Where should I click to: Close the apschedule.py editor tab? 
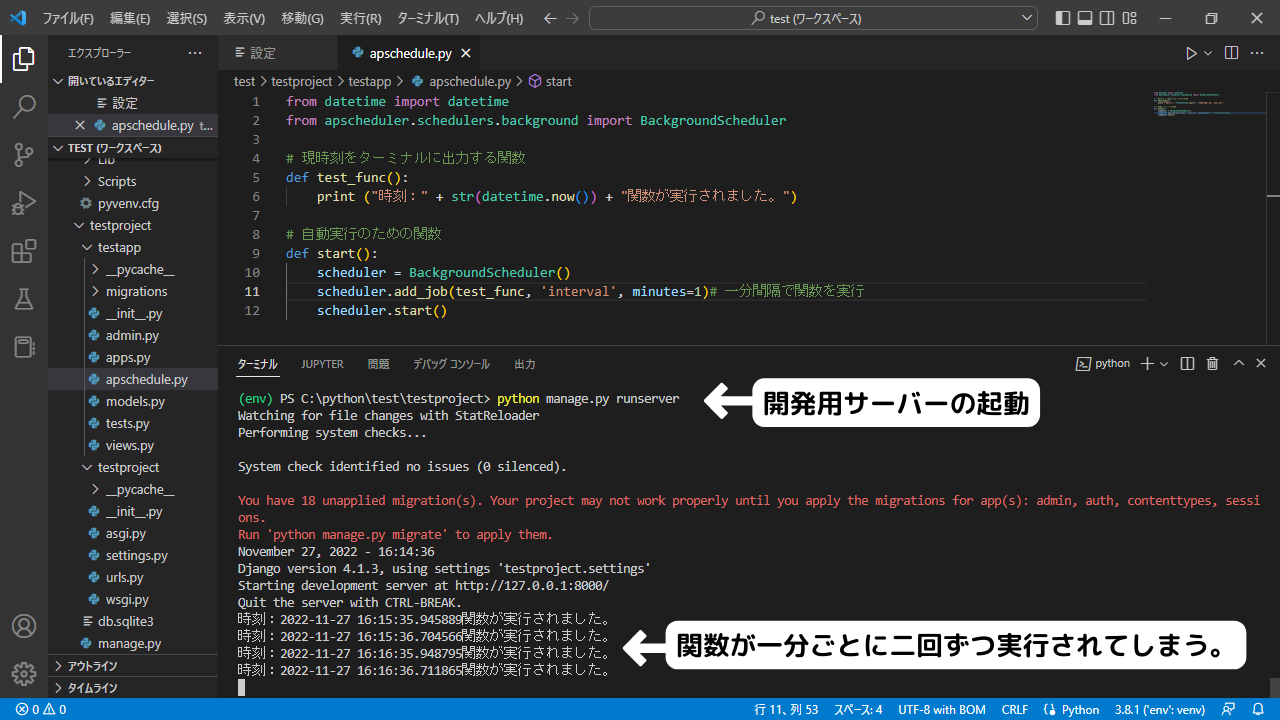(466, 53)
